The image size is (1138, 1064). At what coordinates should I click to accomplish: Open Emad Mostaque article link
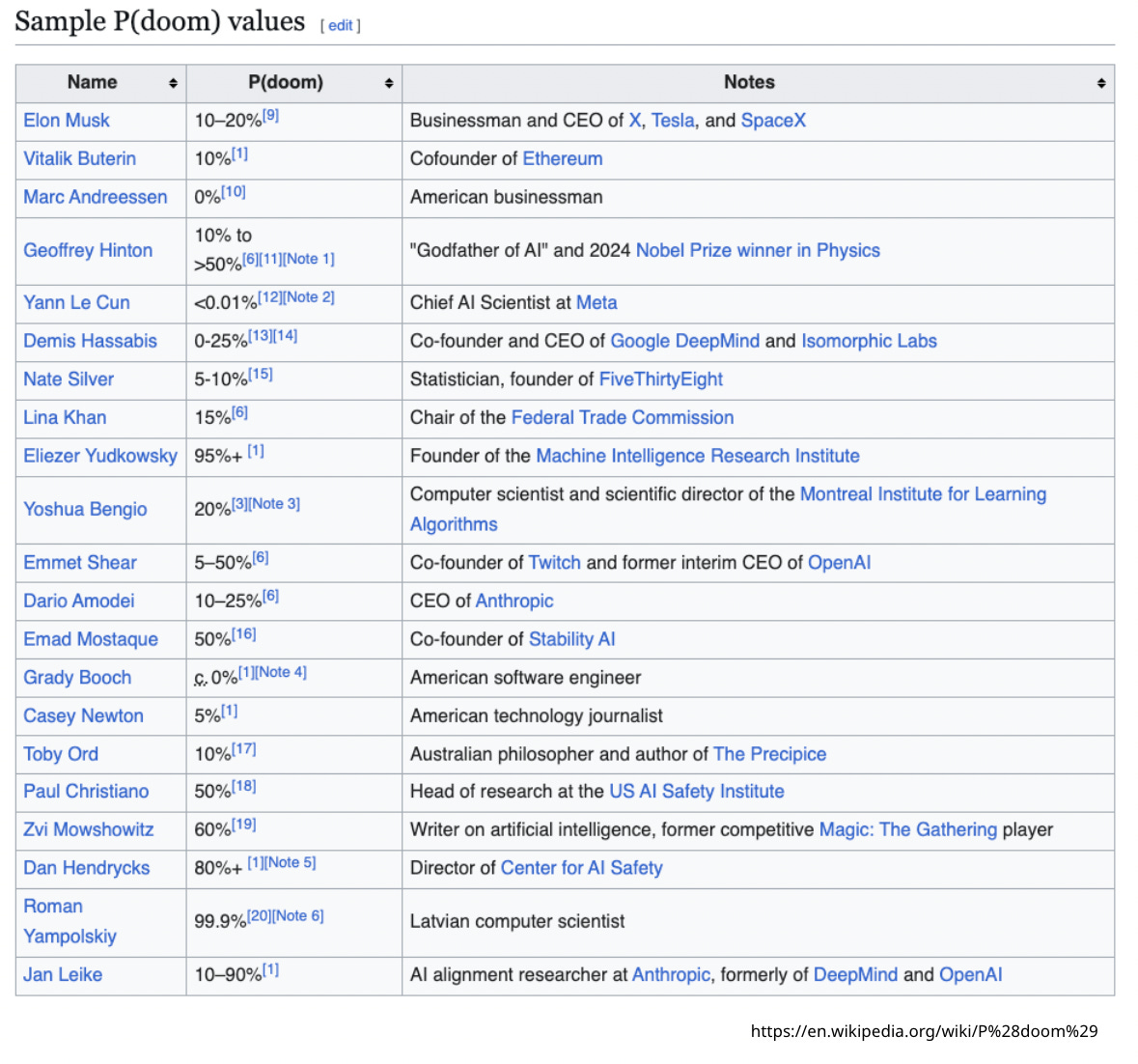point(91,639)
